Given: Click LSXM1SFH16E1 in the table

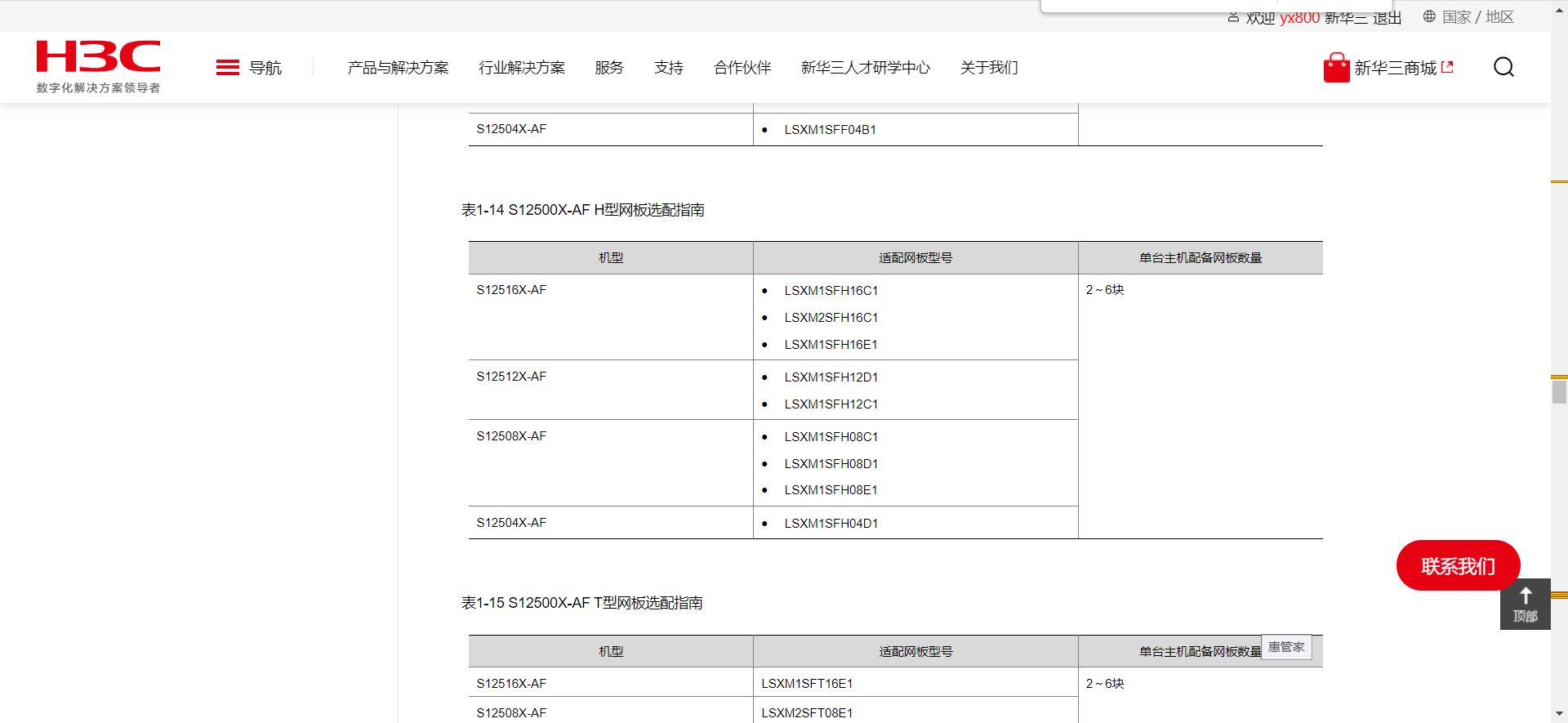Looking at the screenshot, I should click(x=831, y=345).
